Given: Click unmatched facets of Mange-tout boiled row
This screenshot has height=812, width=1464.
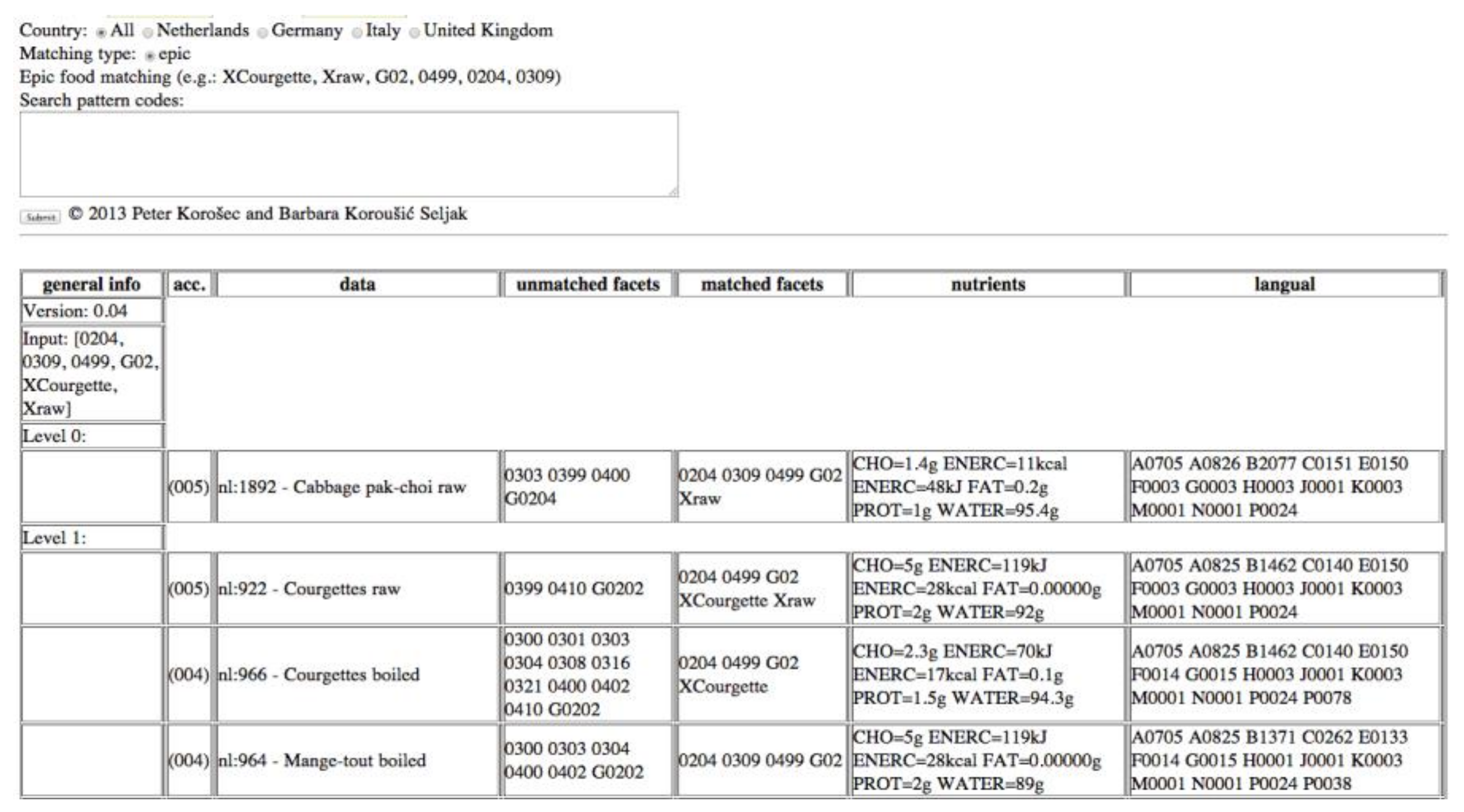Looking at the screenshot, I should pyautogui.click(x=588, y=760).
